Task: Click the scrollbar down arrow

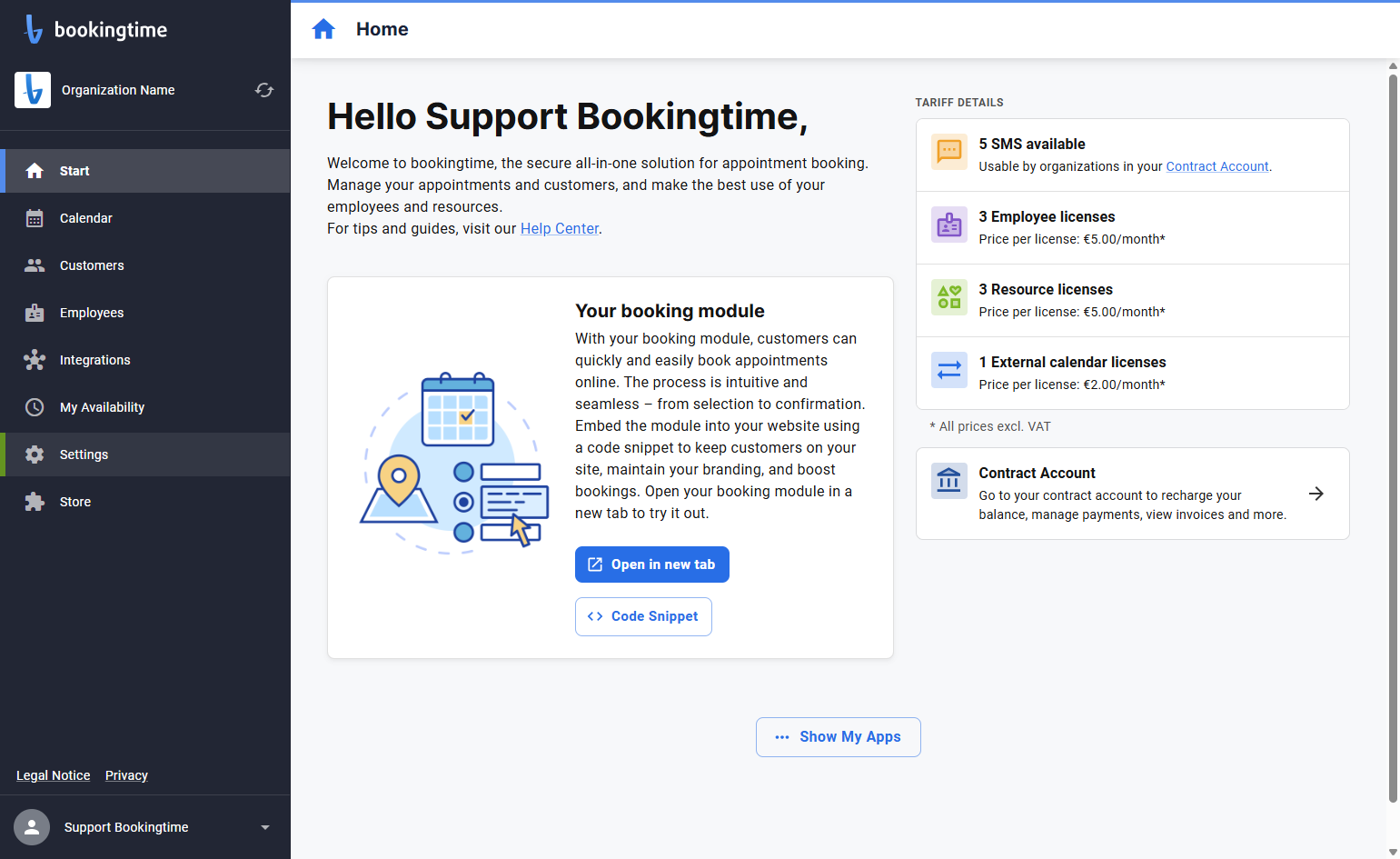Action: coord(1393,852)
